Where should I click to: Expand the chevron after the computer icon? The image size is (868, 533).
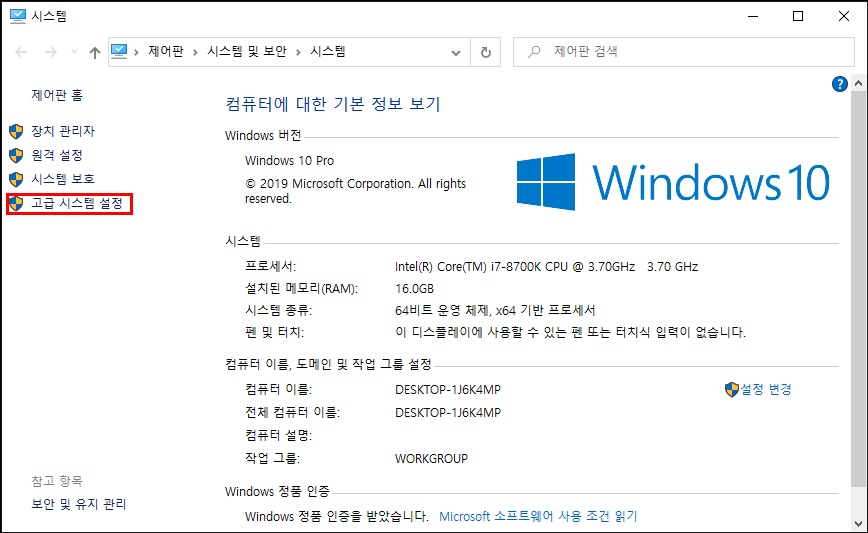pyautogui.click(x=136, y=52)
